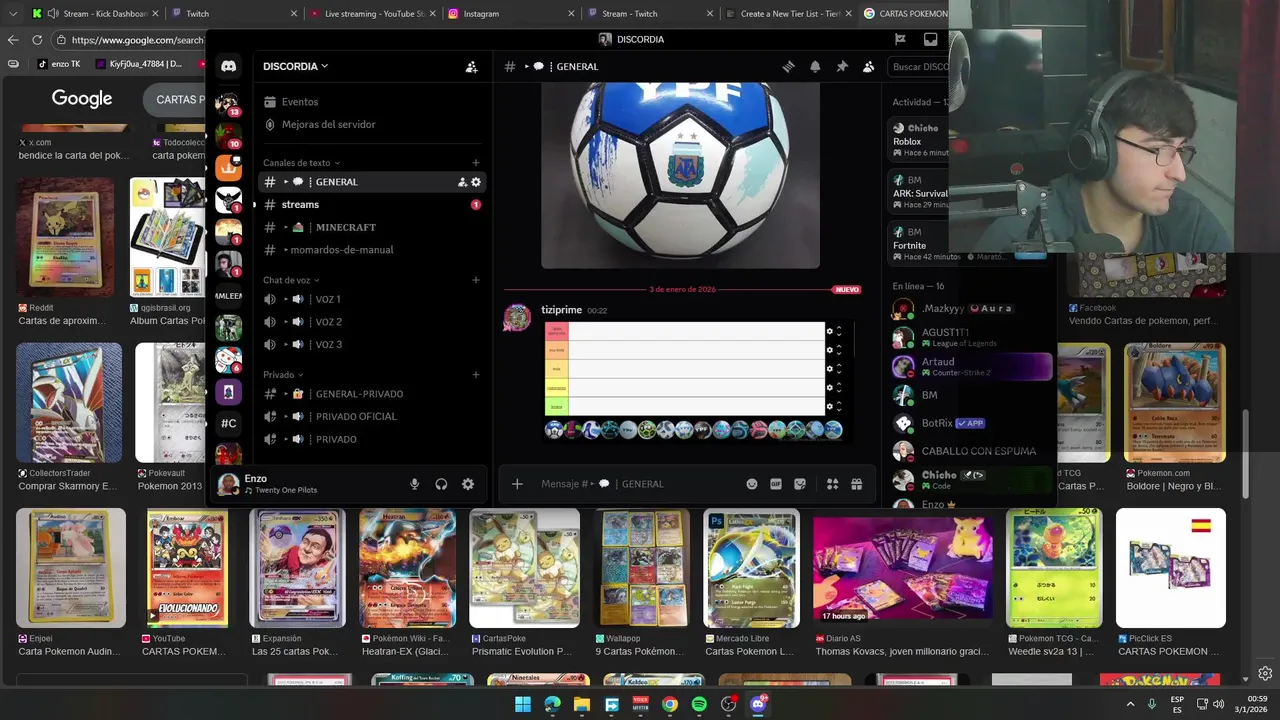
Task: Collapse Canales de texto category
Action: tap(301, 162)
